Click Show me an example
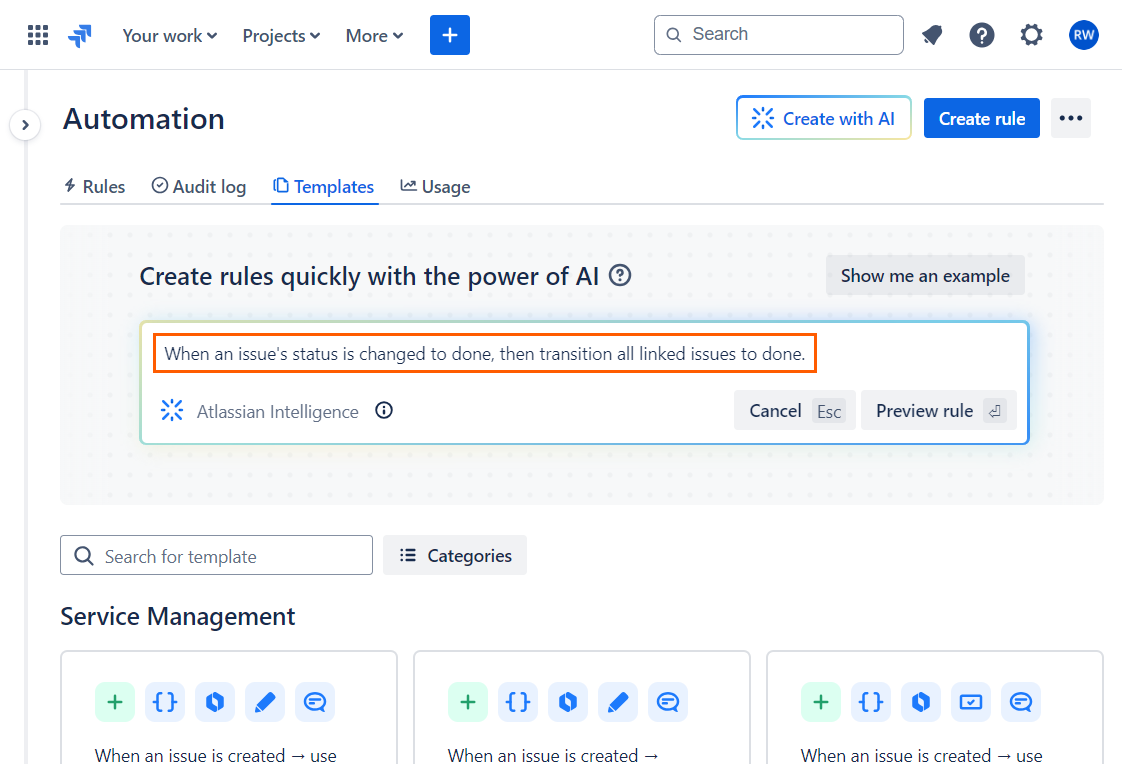Image resolution: width=1122 pixels, height=764 pixels. [924, 275]
